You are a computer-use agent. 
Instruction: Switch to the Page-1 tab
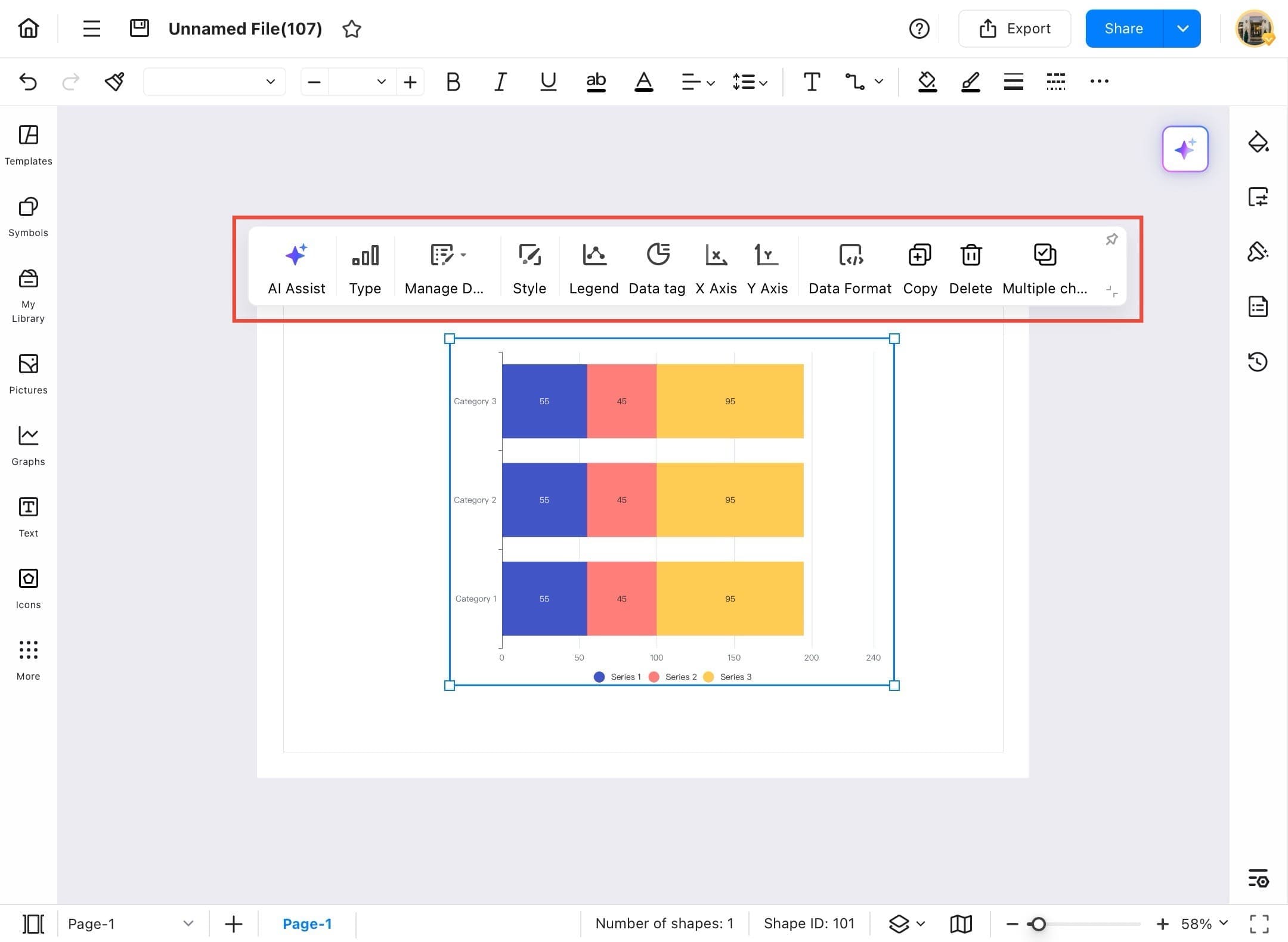pyautogui.click(x=308, y=924)
